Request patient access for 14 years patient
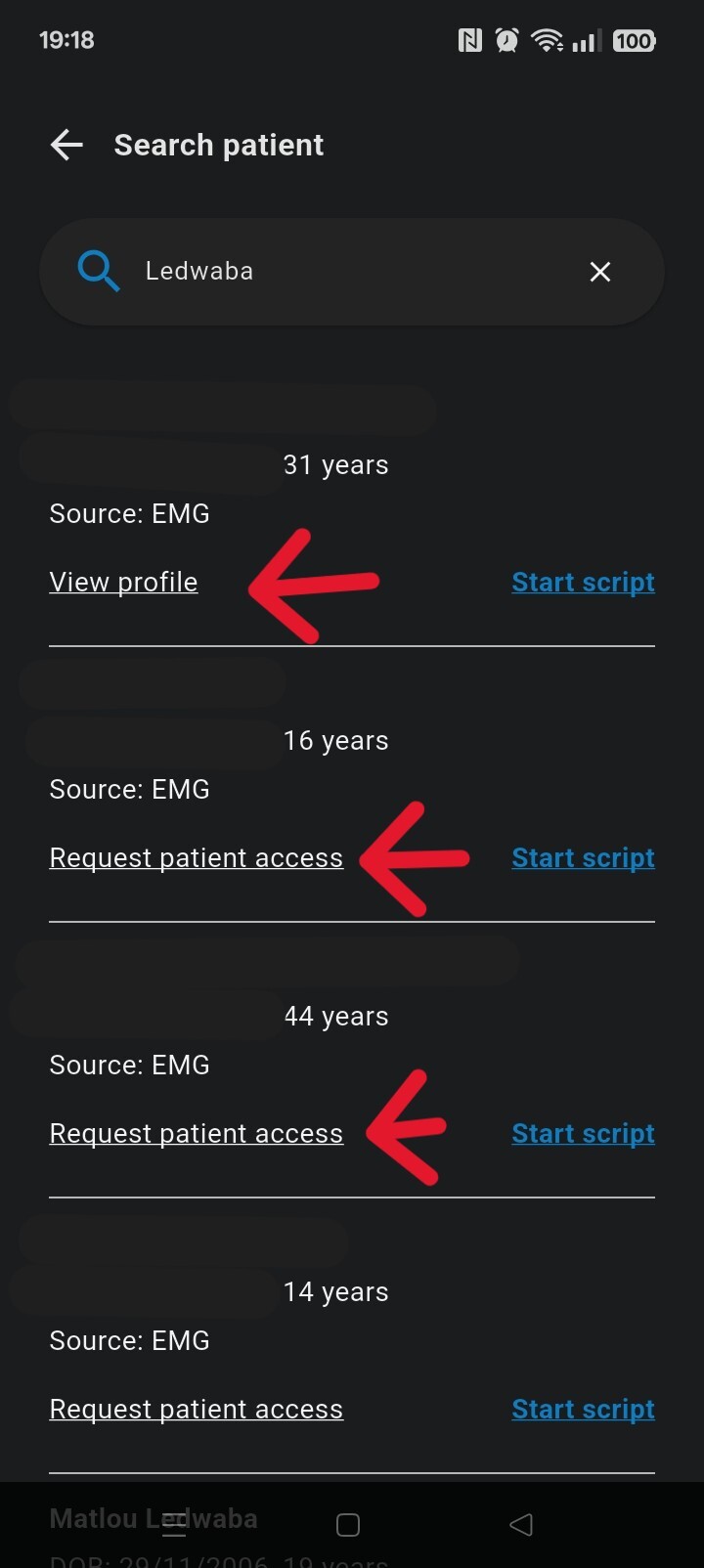This screenshot has height=1568, width=704. click(196, 1410)
